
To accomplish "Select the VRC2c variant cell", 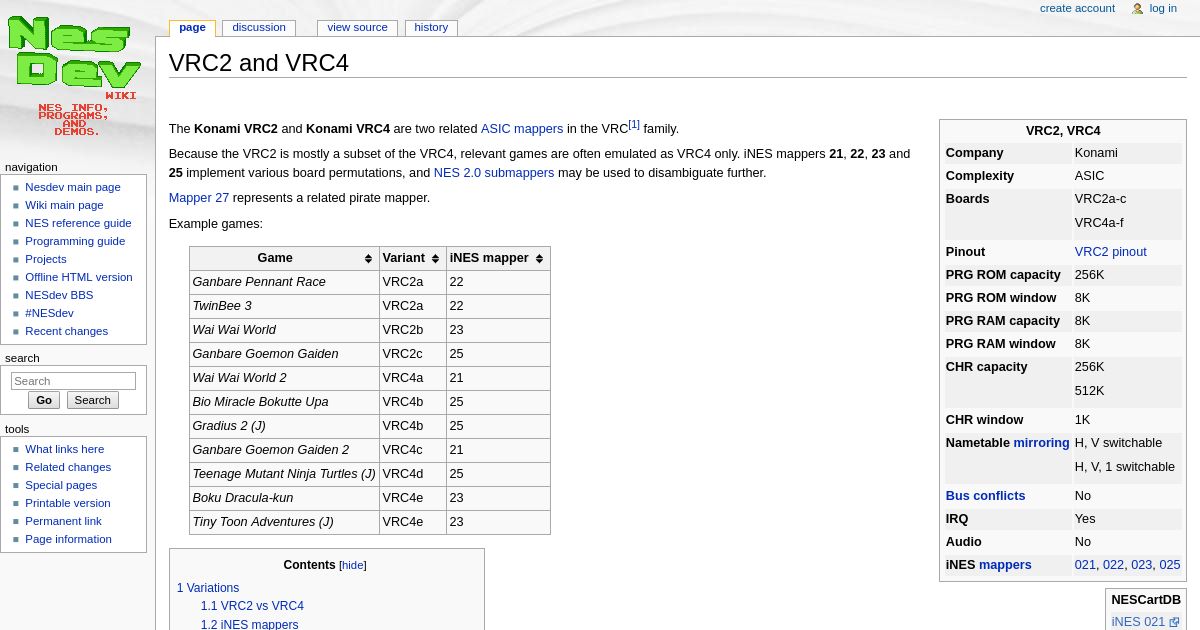I will [x=413, y=354].
